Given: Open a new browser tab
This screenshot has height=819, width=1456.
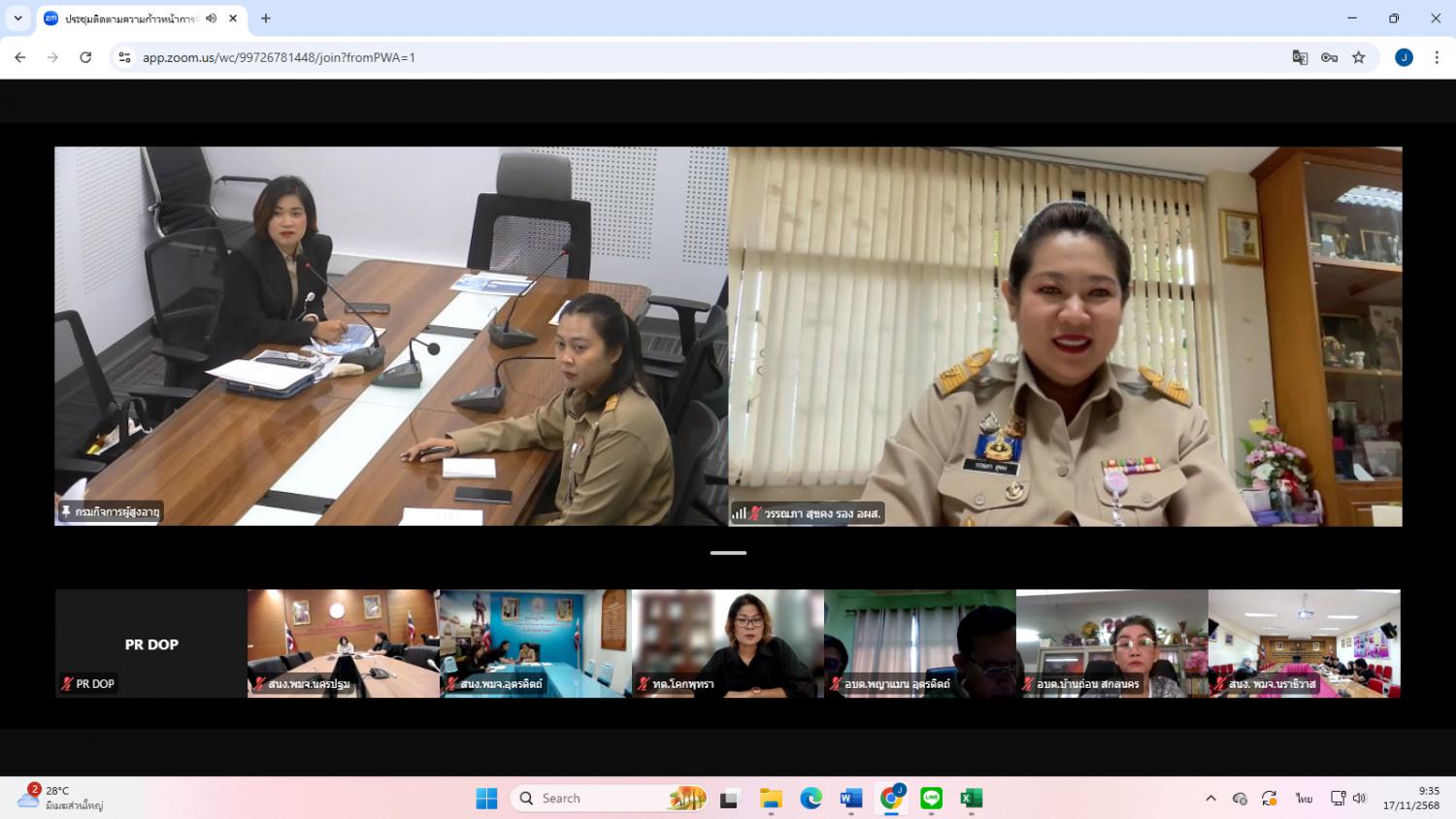Looking at the screenshot, I should coord(266,18).
